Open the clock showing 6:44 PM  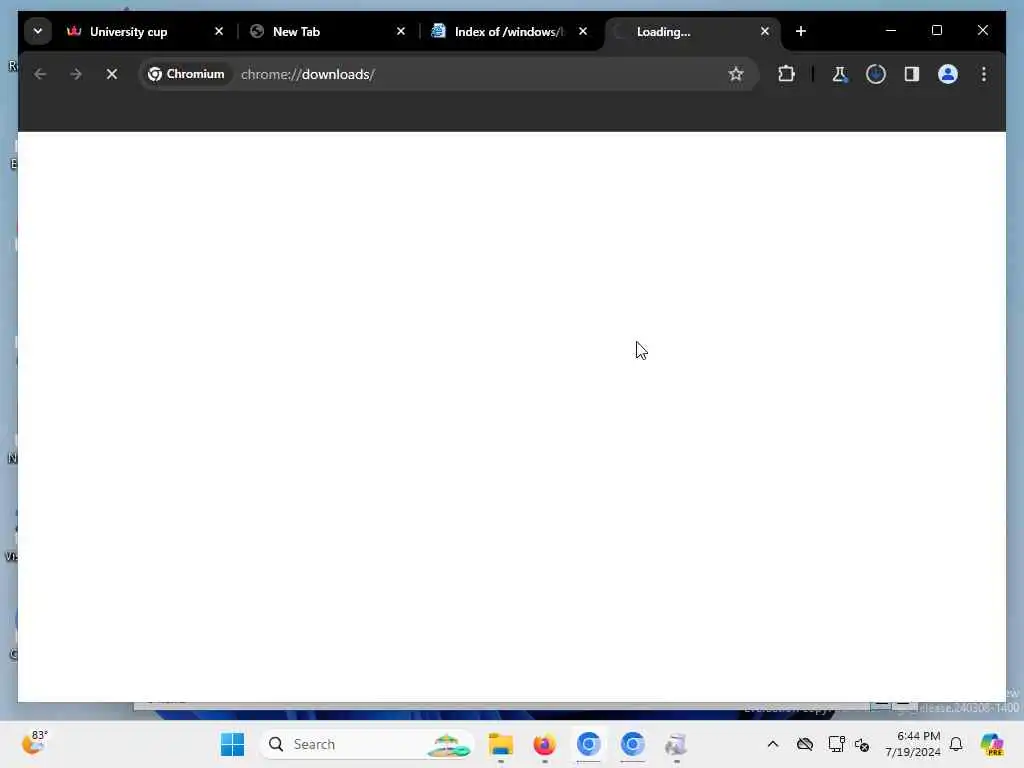(912, 744)
